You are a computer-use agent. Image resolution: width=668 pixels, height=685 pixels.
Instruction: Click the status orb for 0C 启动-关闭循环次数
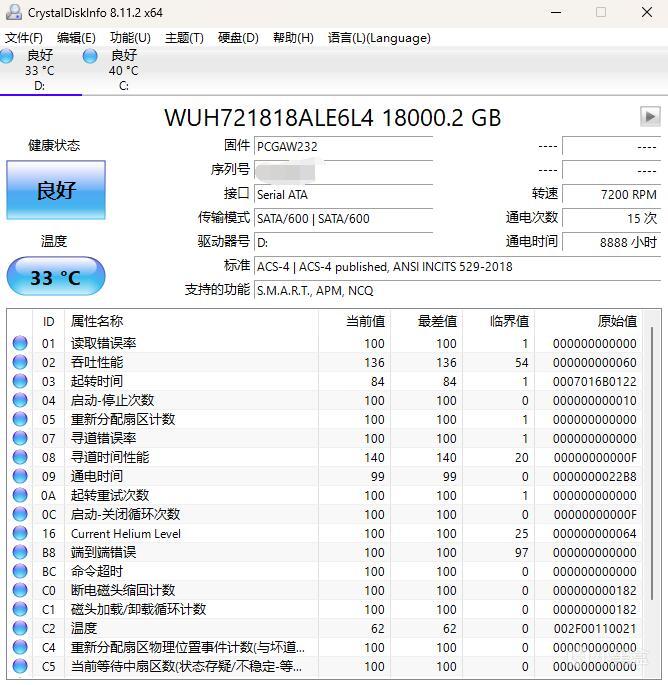click(x=20, y=514)
